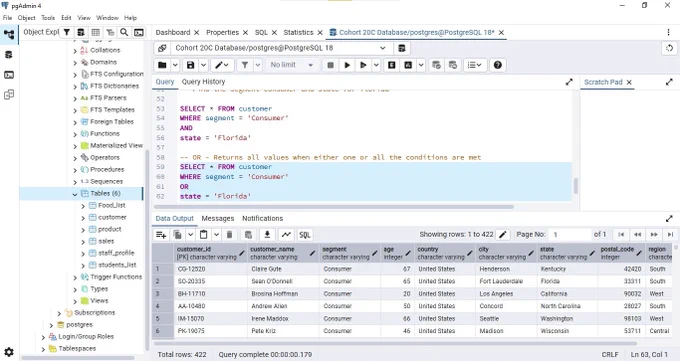Expand the customer table node
The height and width of the screenshot is (361, 680).
[x=83, y=218]
